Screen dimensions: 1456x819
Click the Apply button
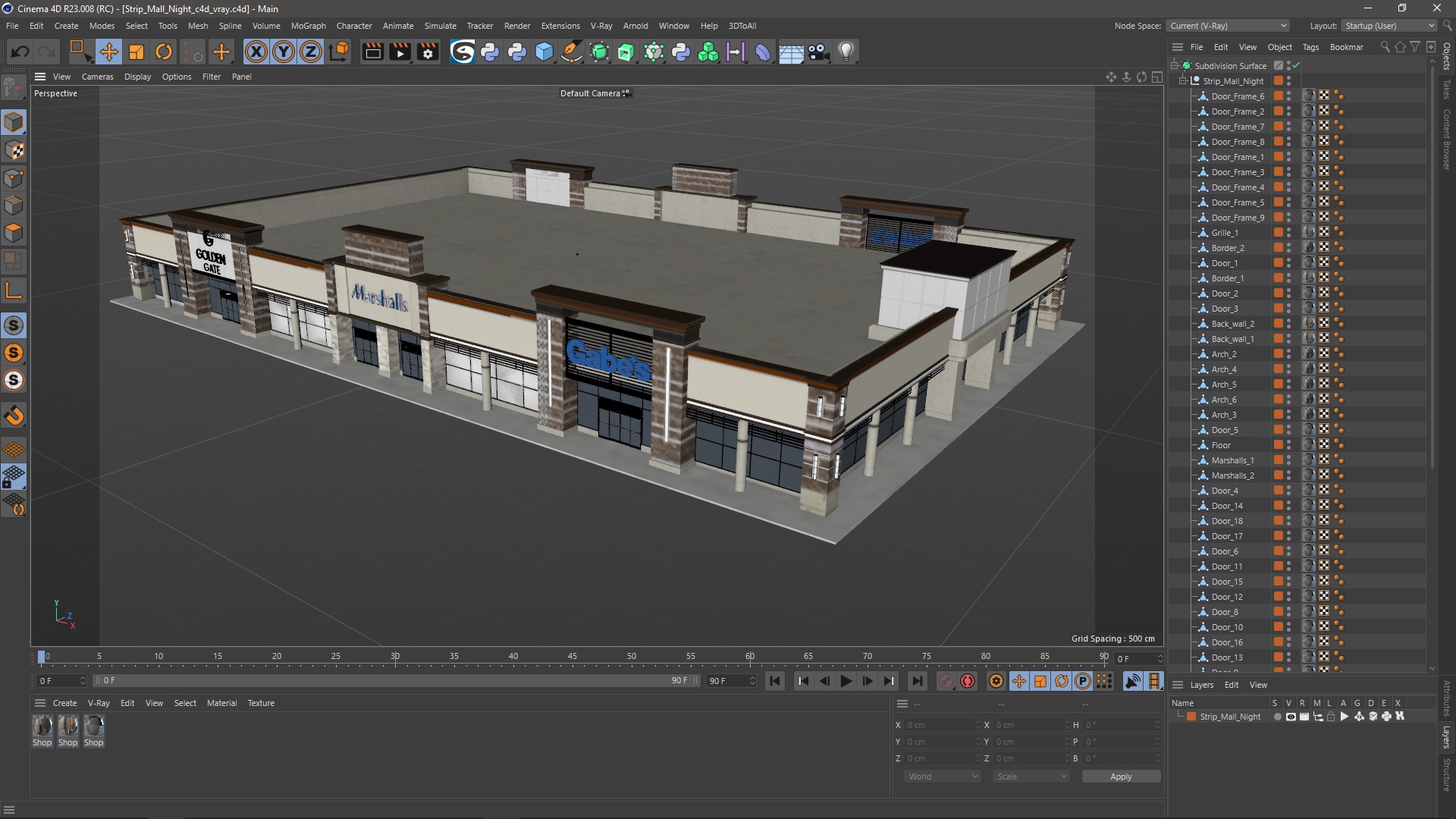[1121, 777]
